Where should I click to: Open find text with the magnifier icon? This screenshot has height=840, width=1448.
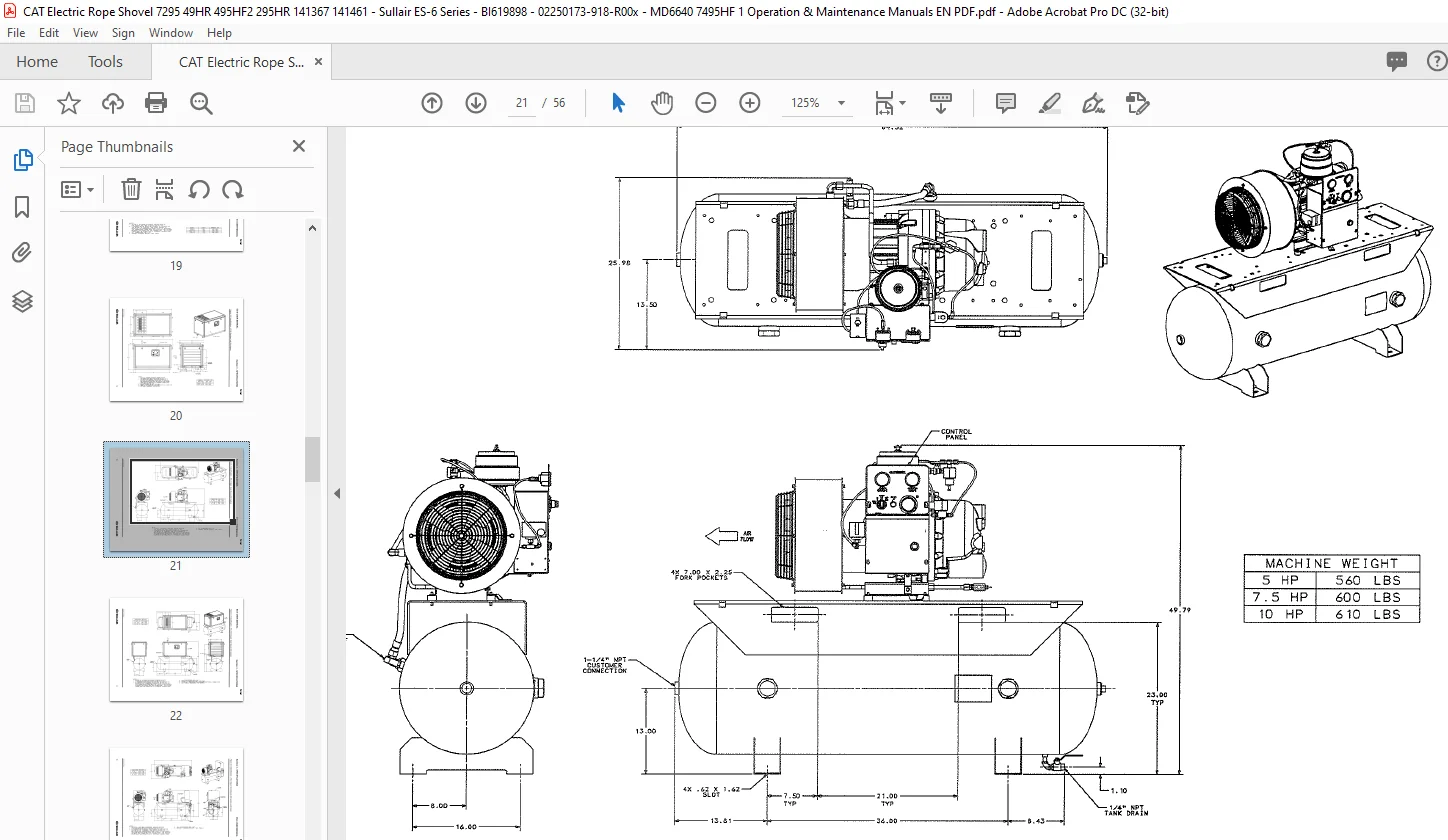point(201,103)
